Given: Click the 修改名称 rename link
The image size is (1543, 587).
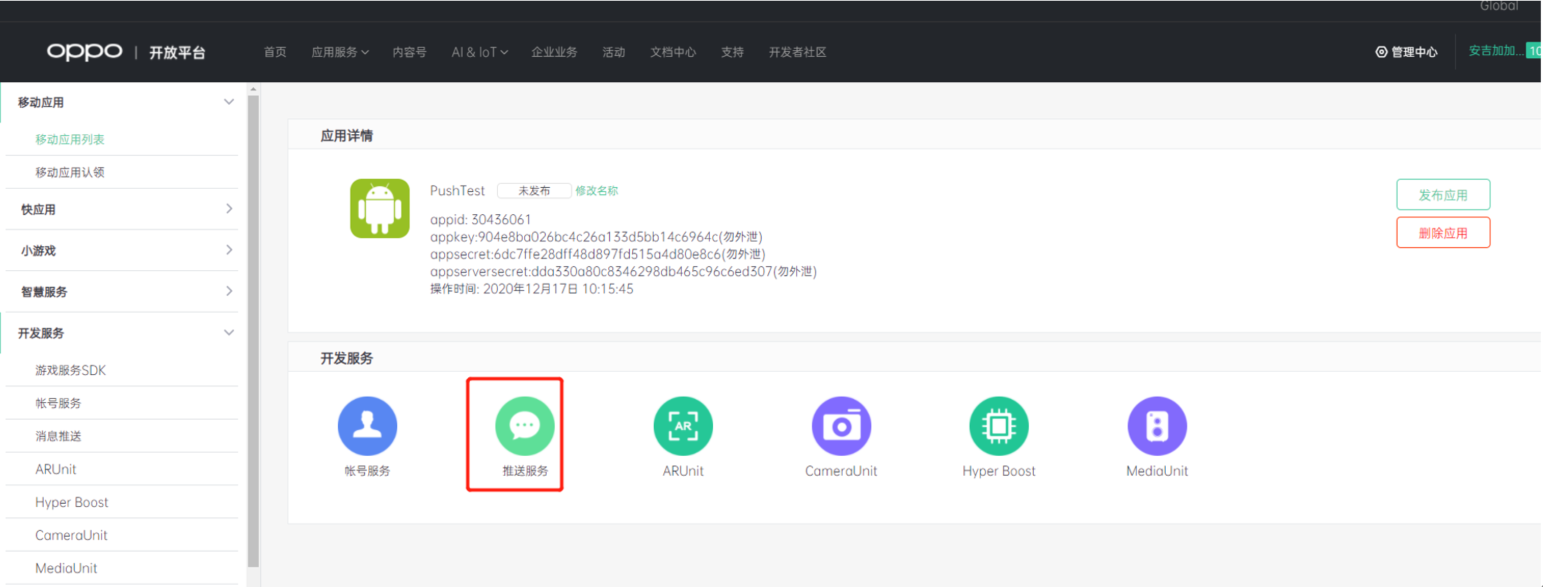Looking at the screenshot, I should pos(597,191).
